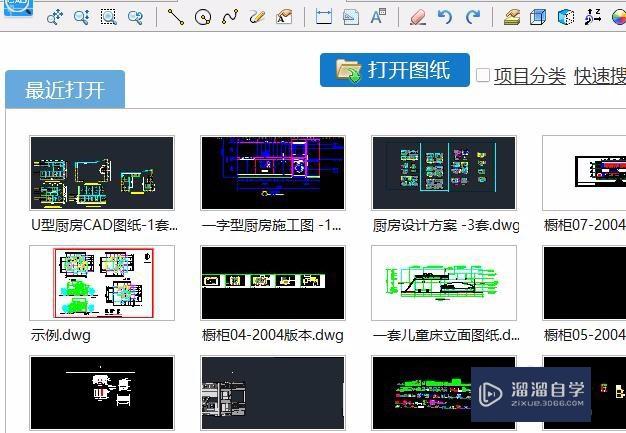This screenshot has width=626, height=433.
Task: Select the Curve polyline tool
Action: 230,17
